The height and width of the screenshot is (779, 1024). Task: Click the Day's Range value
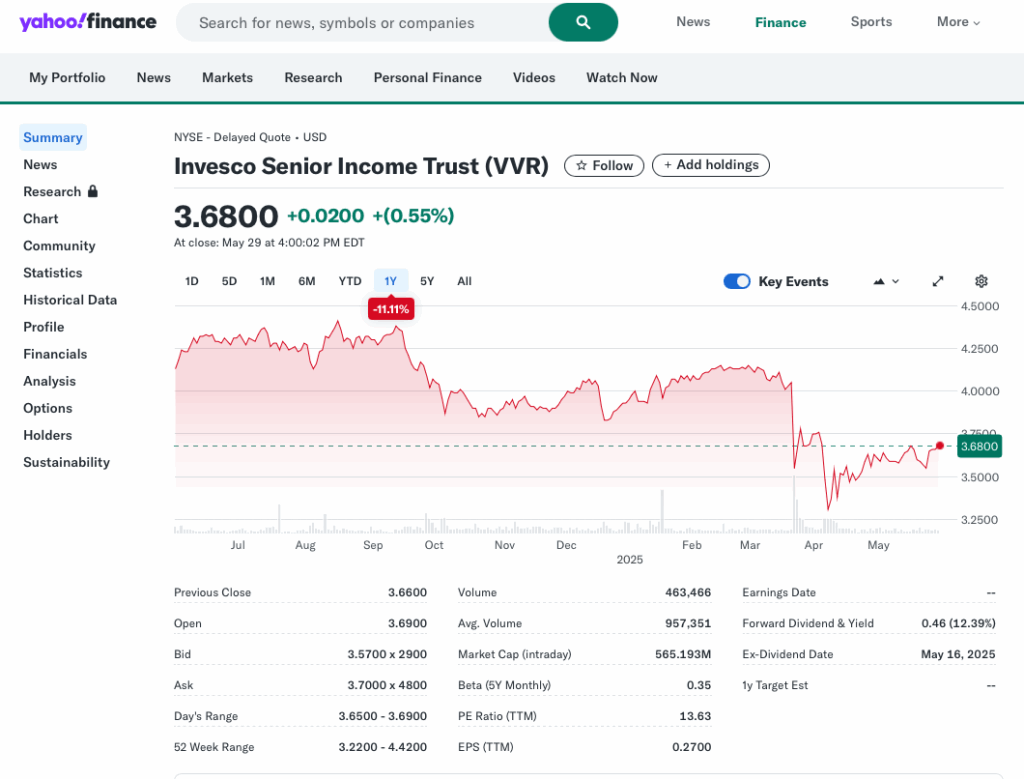coord(383,716)
